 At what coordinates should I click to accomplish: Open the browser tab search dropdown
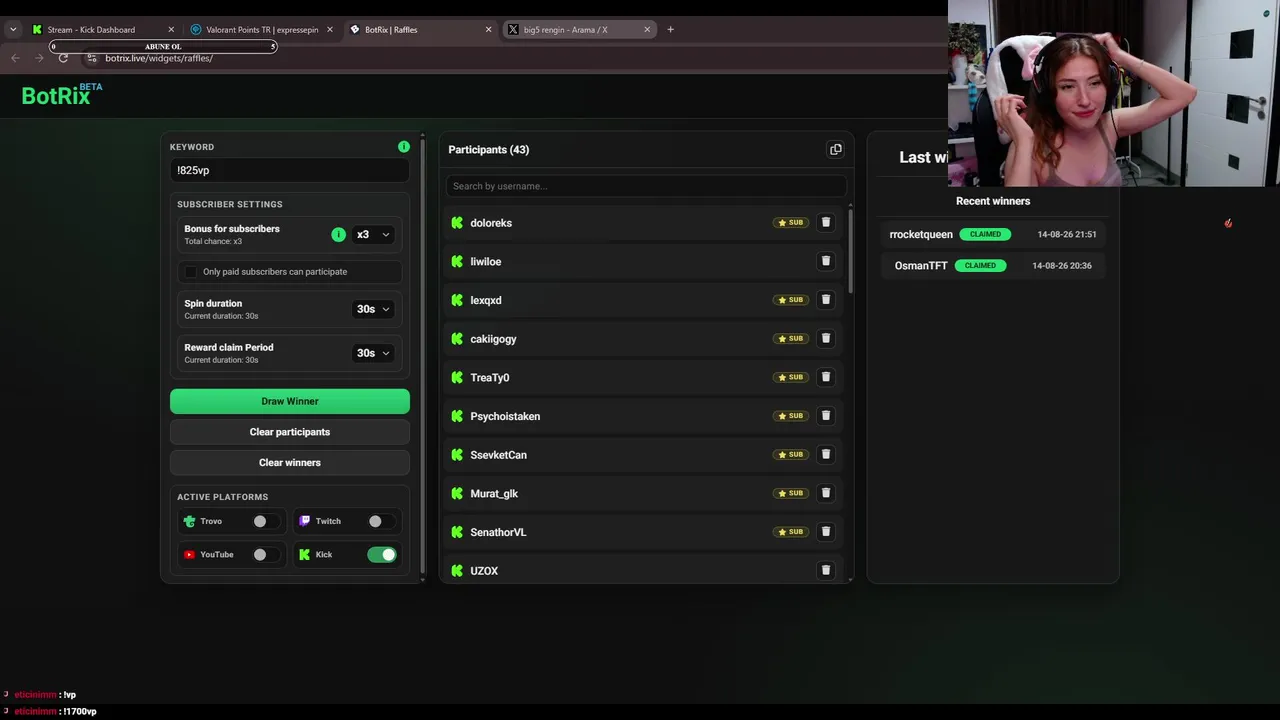coord(13,29)
